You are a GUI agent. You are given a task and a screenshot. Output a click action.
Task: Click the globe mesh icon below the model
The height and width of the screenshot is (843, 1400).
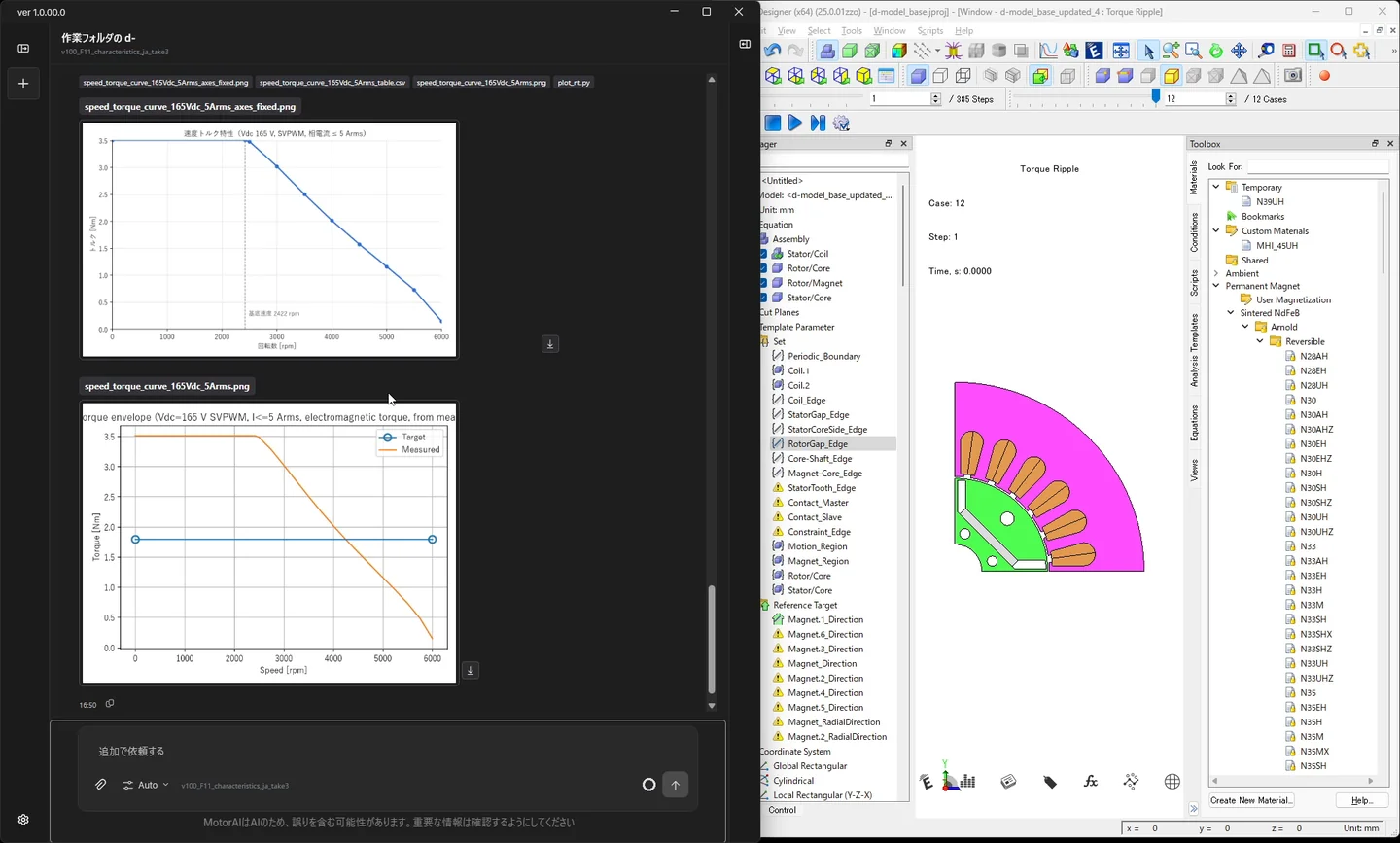(1172, 782)
